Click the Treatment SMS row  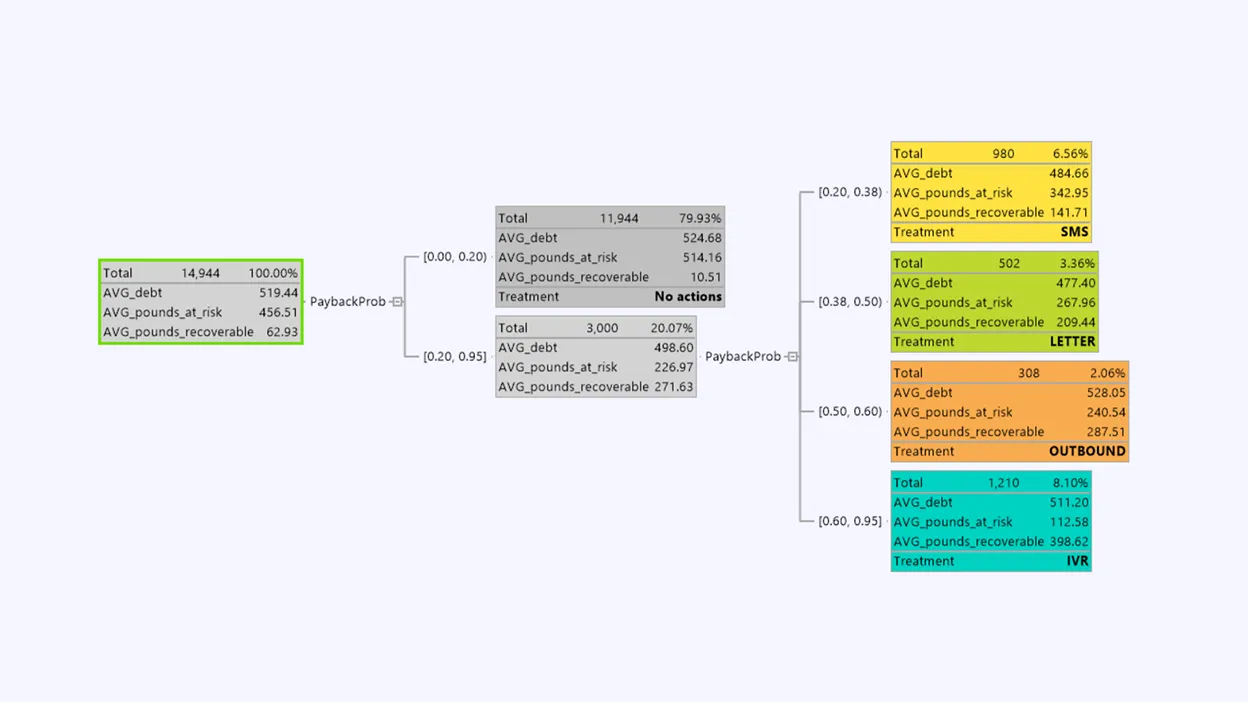tap(991, 232)
